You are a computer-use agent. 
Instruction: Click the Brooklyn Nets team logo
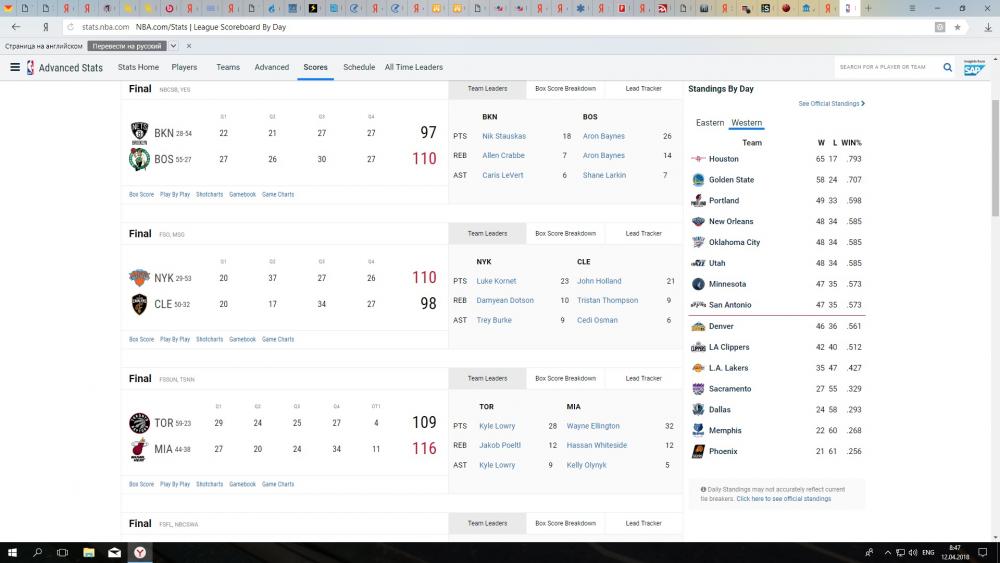(x=139, y=133)
